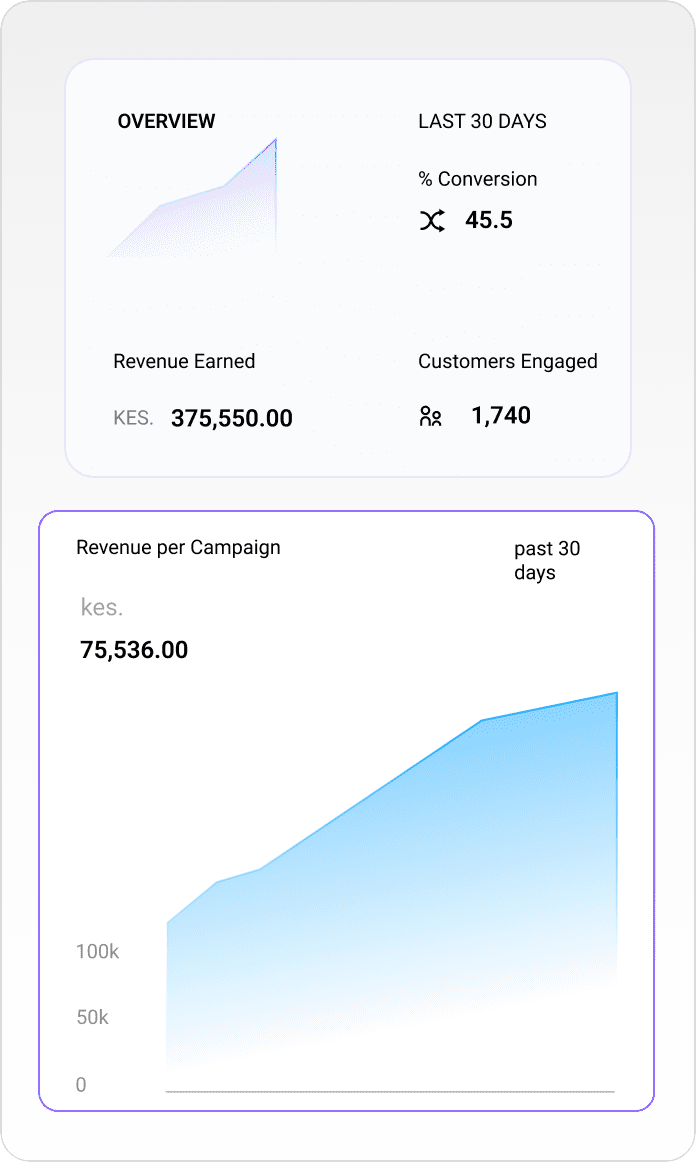Click the Revenue Earned label
This screenshot has width=696, height=1162.
pyautogui.click(x=184, y=361)
